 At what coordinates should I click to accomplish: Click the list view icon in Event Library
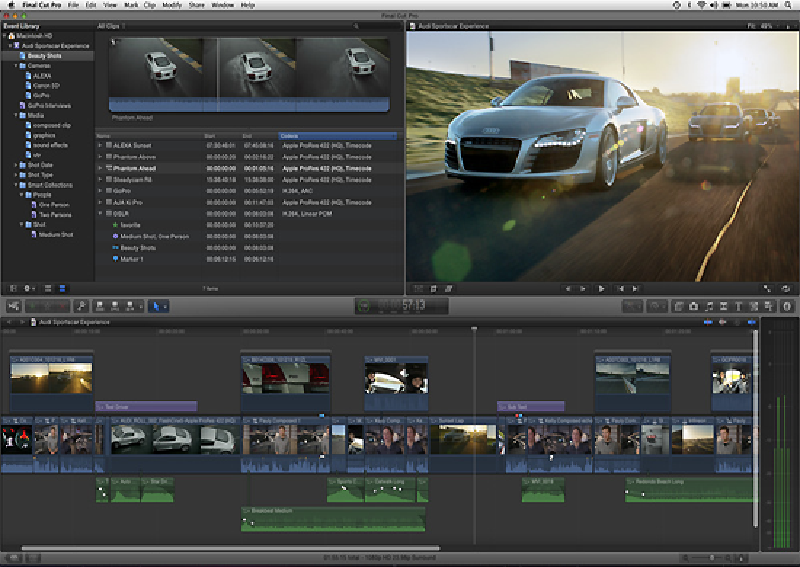[x=61, y=288]
